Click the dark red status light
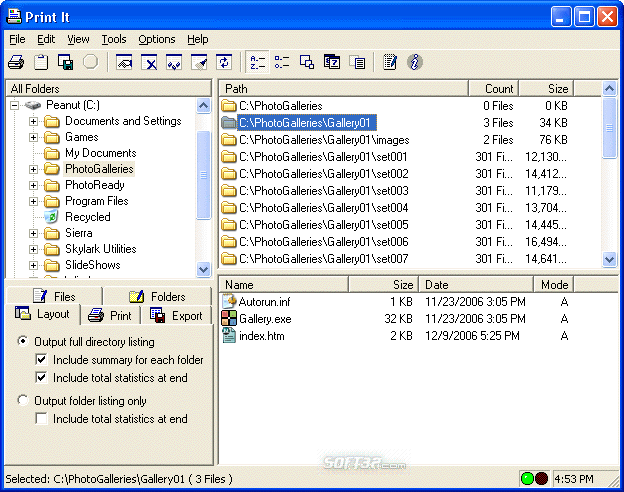 [x=542, y=478]
